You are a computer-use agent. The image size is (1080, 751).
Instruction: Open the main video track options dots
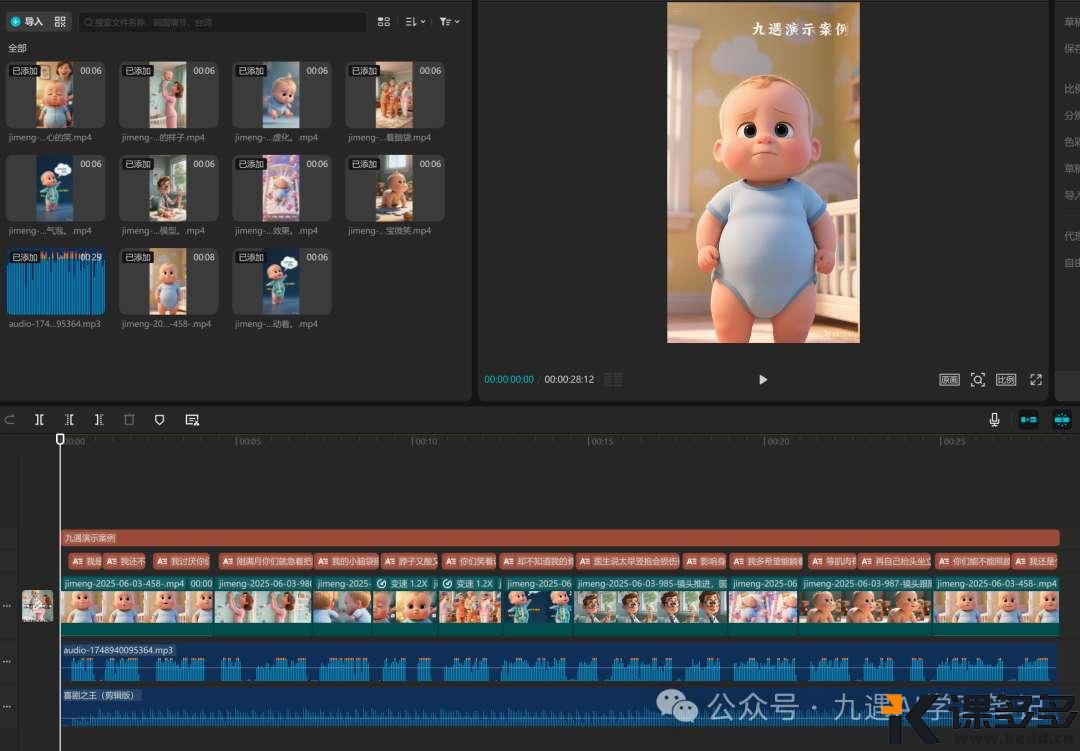tap(7, 606)
